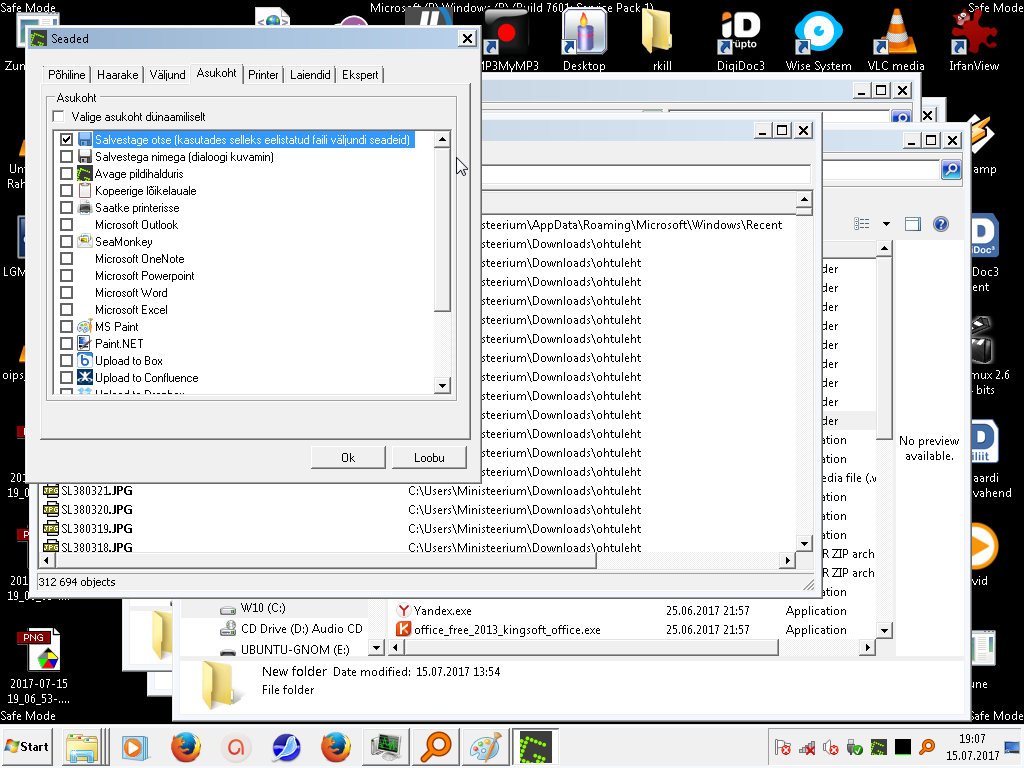Select the Väljund tab

(167, 75)
